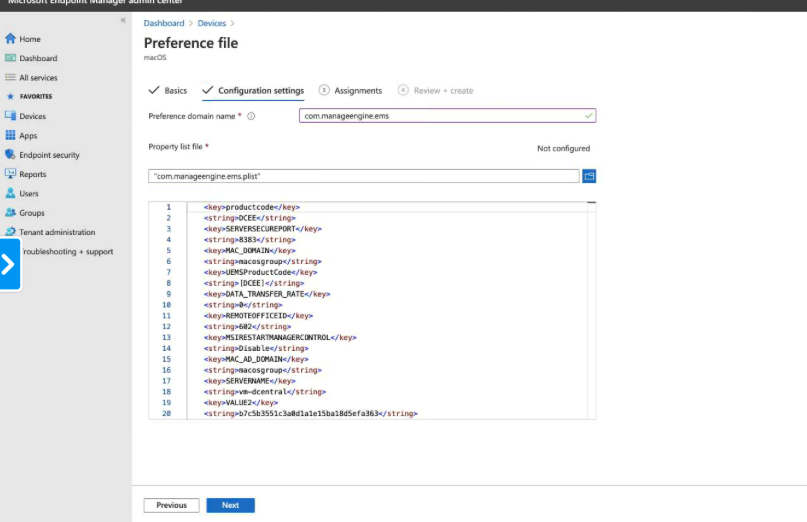807x522 pixels.
Task: Open the Apps grid icon
Action: point(10,135)
